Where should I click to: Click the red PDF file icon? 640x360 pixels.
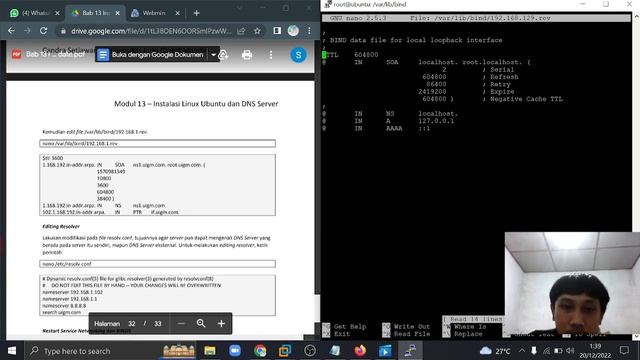[x=16, y=54]
